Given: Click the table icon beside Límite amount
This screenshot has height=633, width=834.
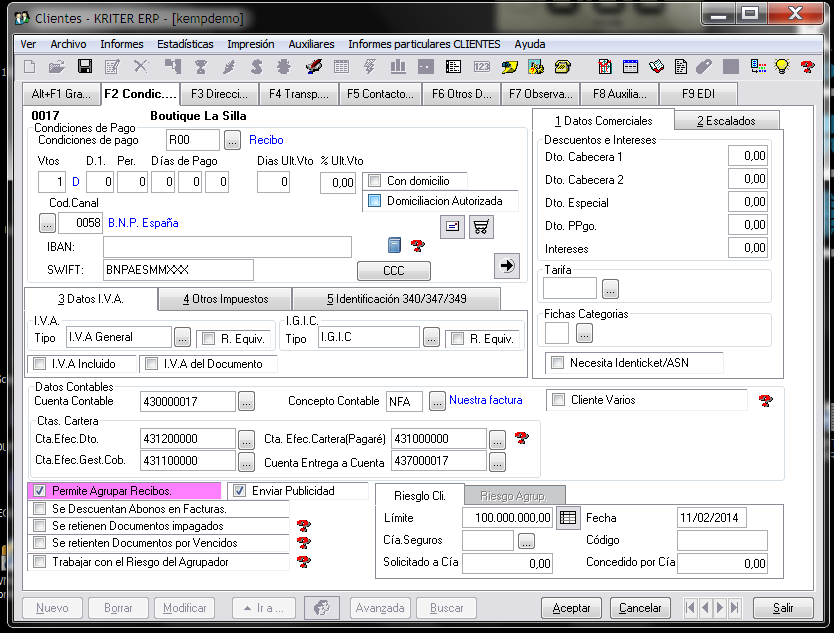Looking at the screenshot, I should pyautogui.click(x=568, y=518).
